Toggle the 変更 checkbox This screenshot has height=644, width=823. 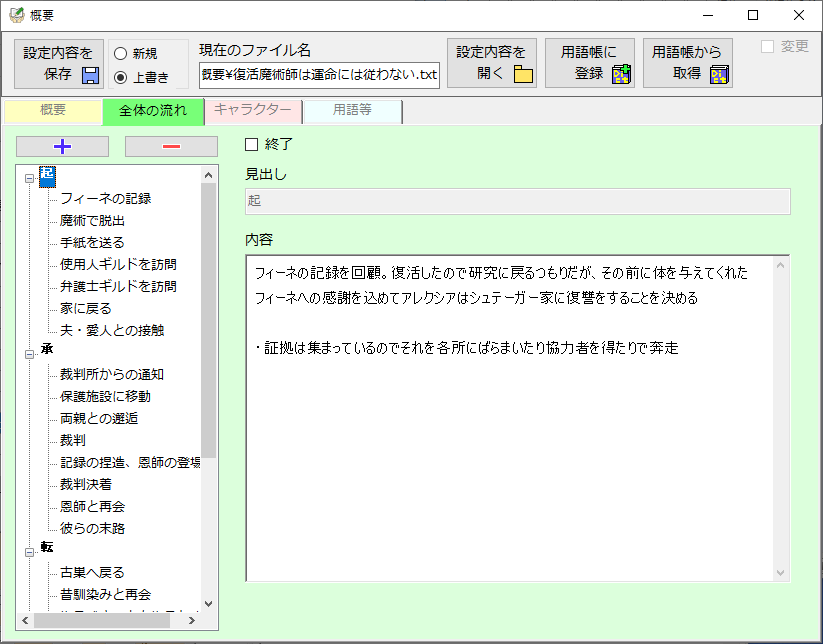pos(767,47)
